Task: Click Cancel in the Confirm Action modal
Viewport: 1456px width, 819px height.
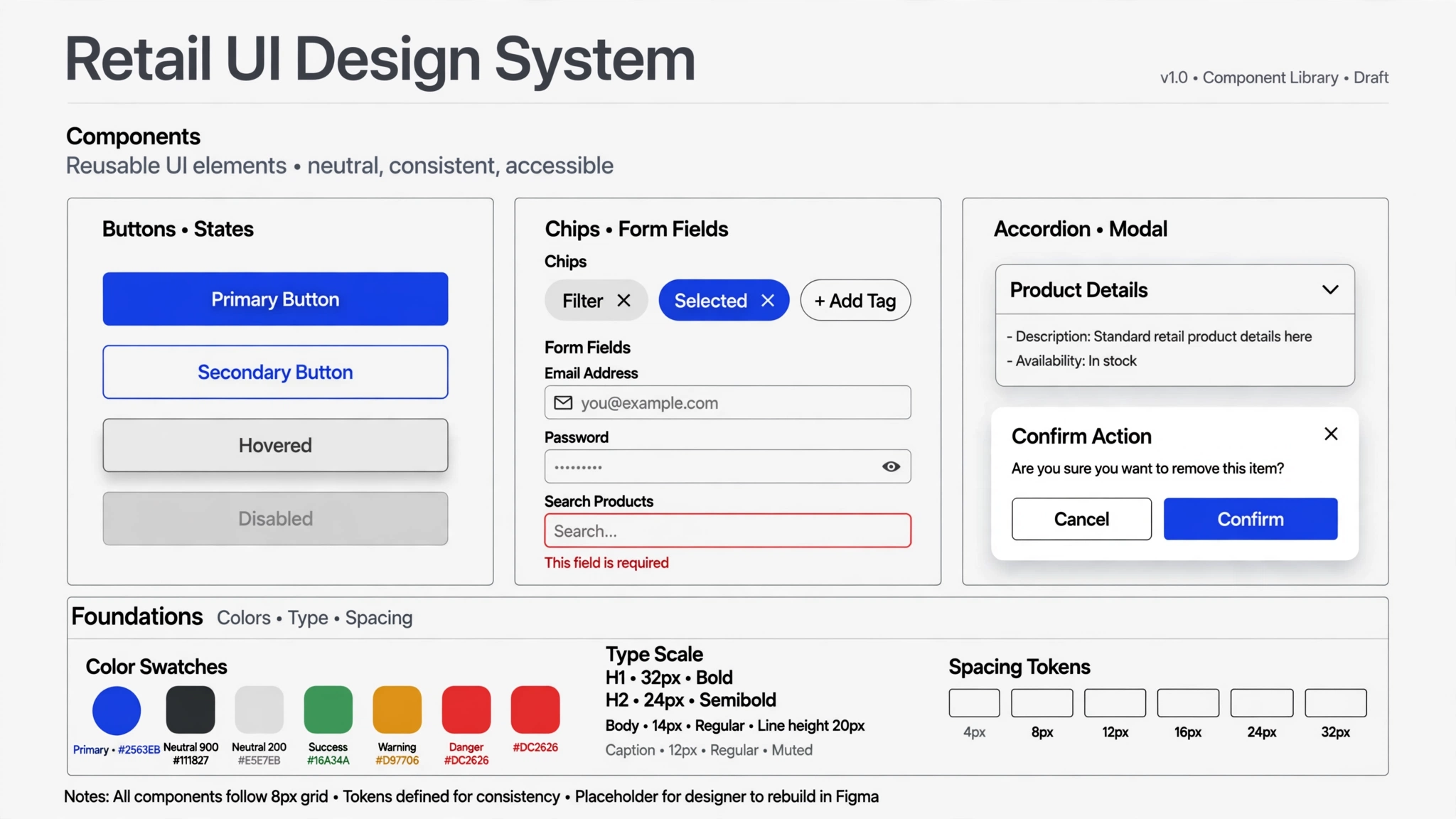Action: point(1081,519)
